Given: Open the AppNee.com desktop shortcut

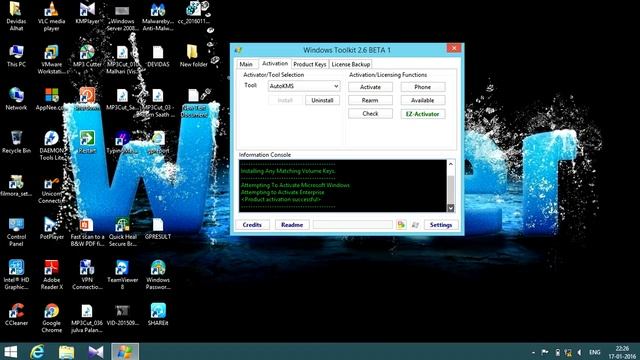Looking at the screenshot, I should tap(51, 99).
